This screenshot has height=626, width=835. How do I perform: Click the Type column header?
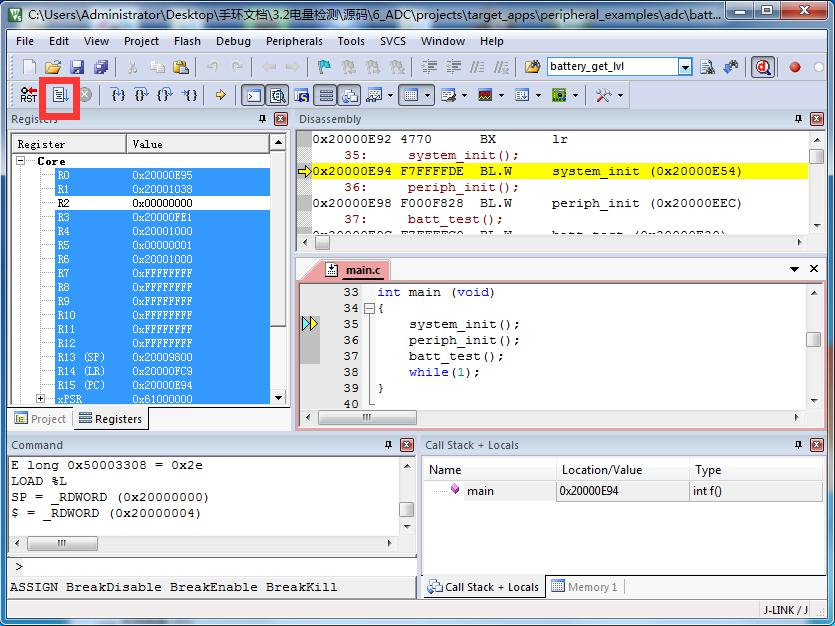click(x=756, y=470)
